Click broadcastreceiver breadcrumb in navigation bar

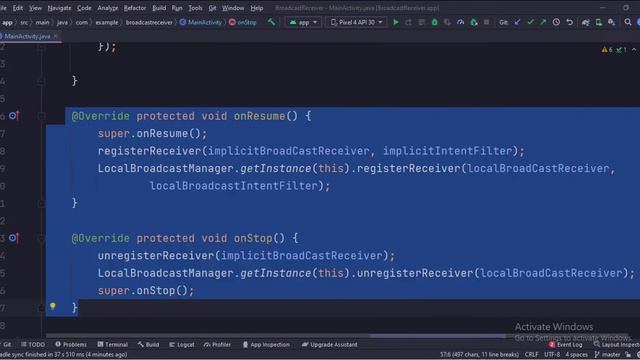pos(149,22)
